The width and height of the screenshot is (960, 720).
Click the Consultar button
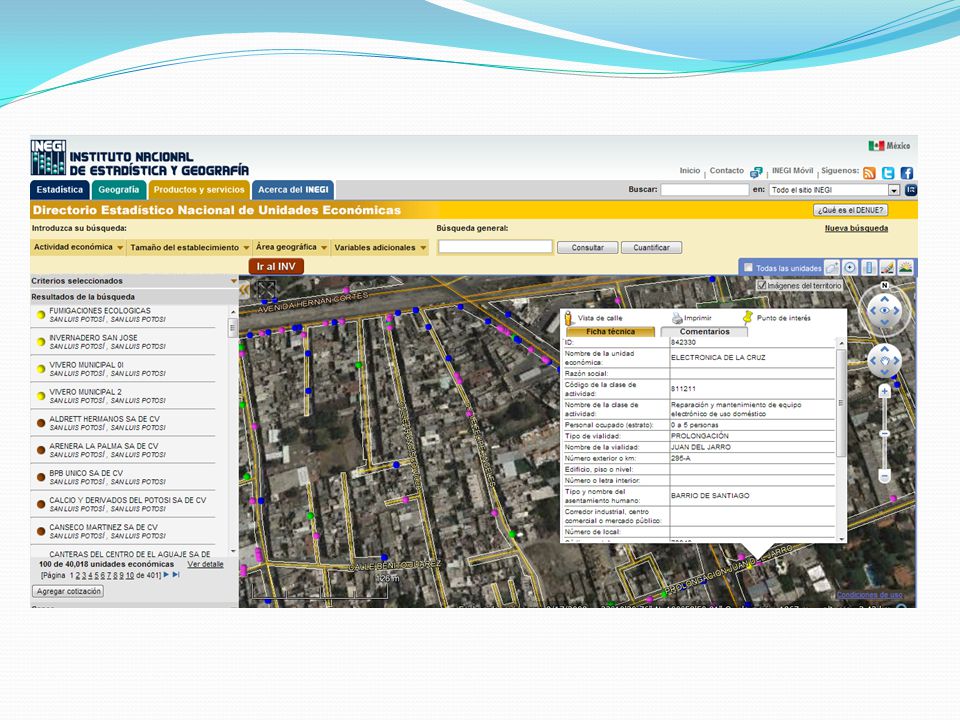588,247
